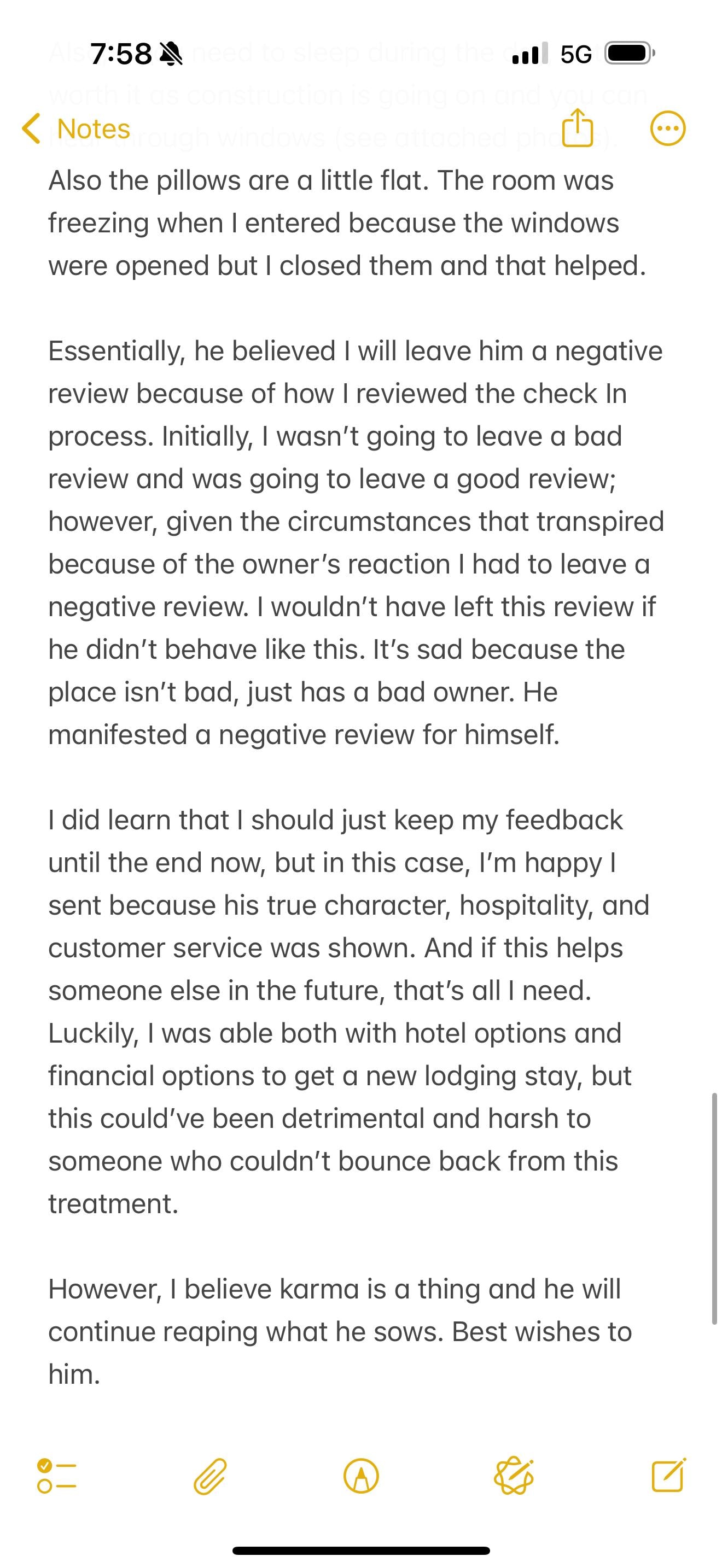Tap the cellular signal bars

[x=529, y=54]
